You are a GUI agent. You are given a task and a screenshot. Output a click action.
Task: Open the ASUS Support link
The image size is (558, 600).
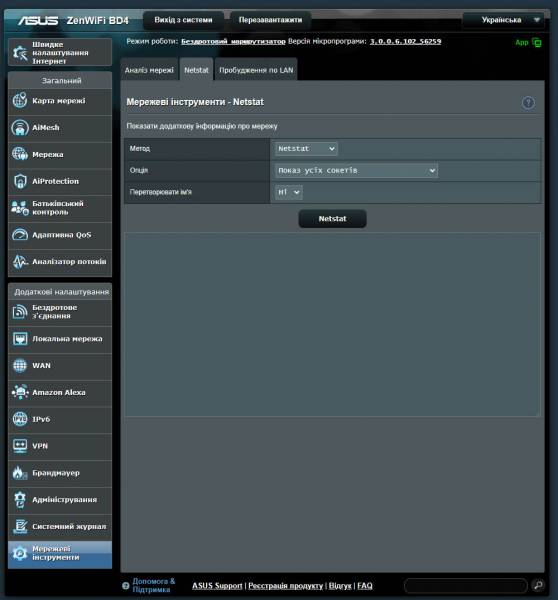(217, 586)
